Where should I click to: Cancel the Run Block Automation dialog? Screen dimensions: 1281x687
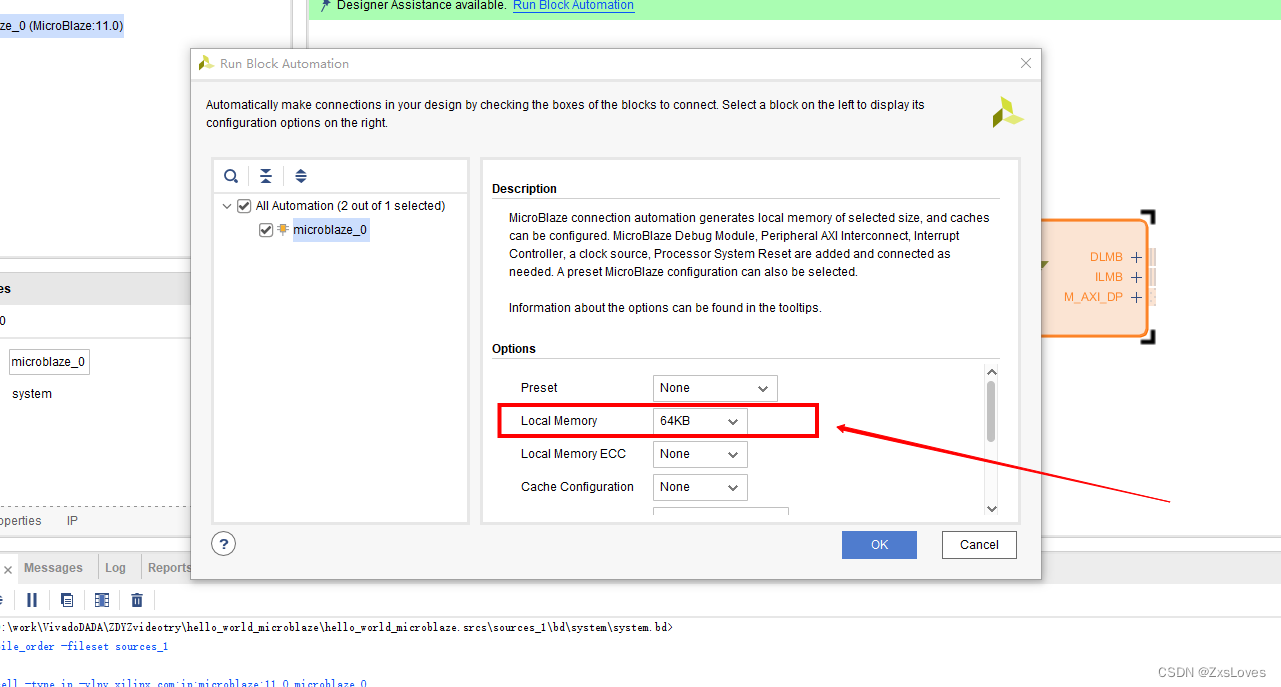click(979, 545)
